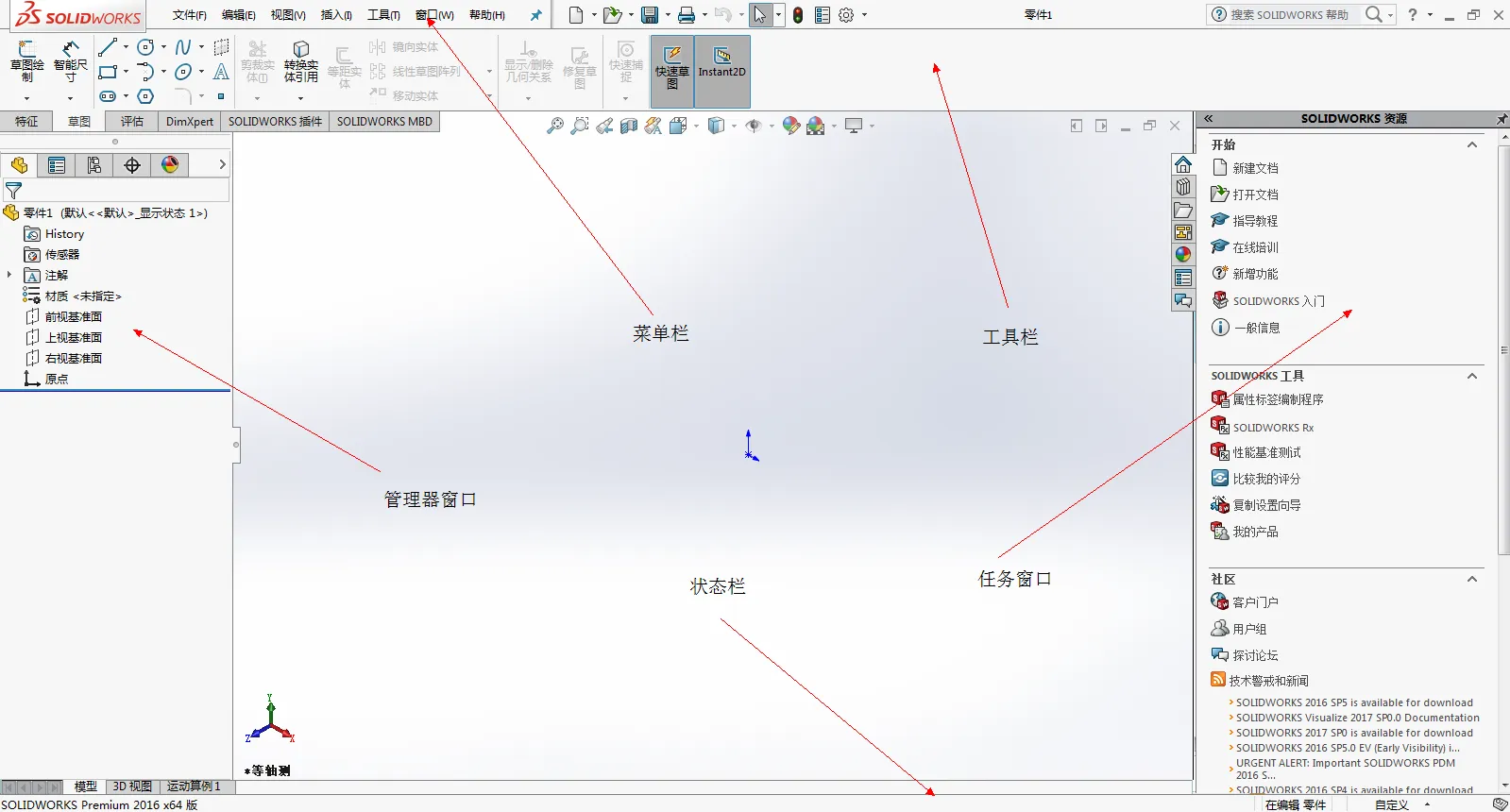This screenshot has height=812, width=1510.
Task: Click the Save icon in toolbar
Action: [x=650, y=15]
